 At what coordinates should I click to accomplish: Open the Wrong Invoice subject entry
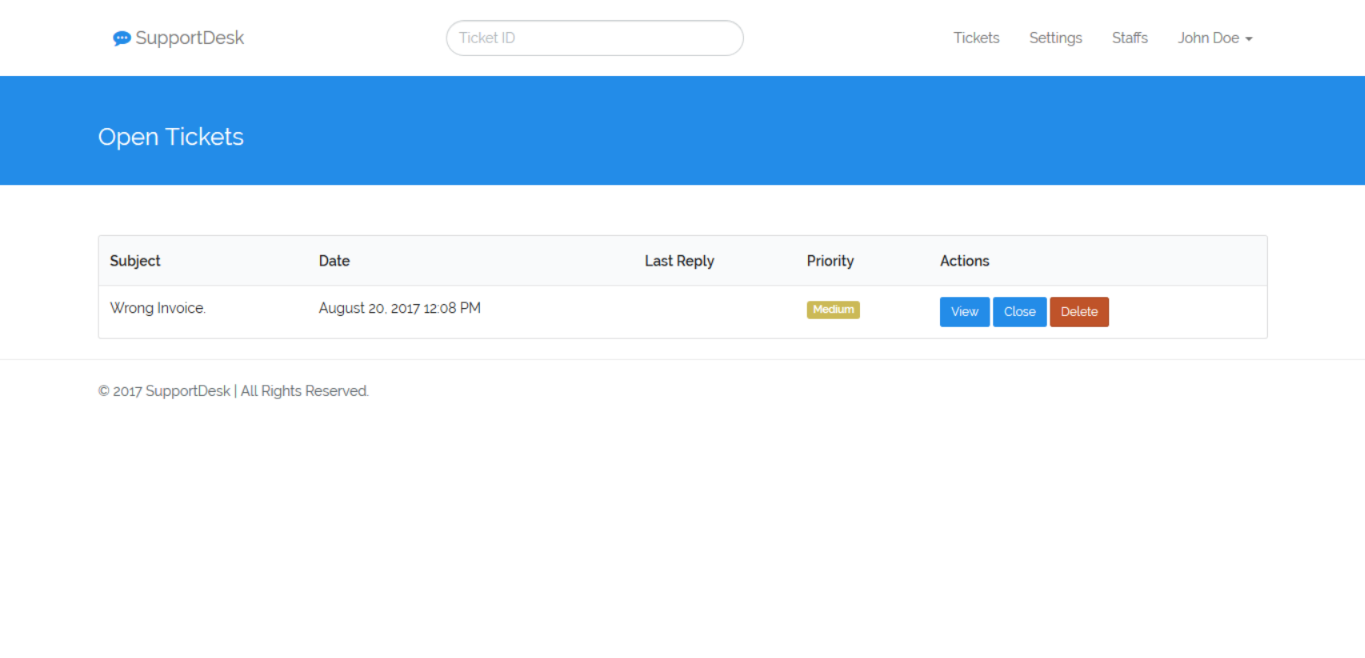(x=157, y=308)
